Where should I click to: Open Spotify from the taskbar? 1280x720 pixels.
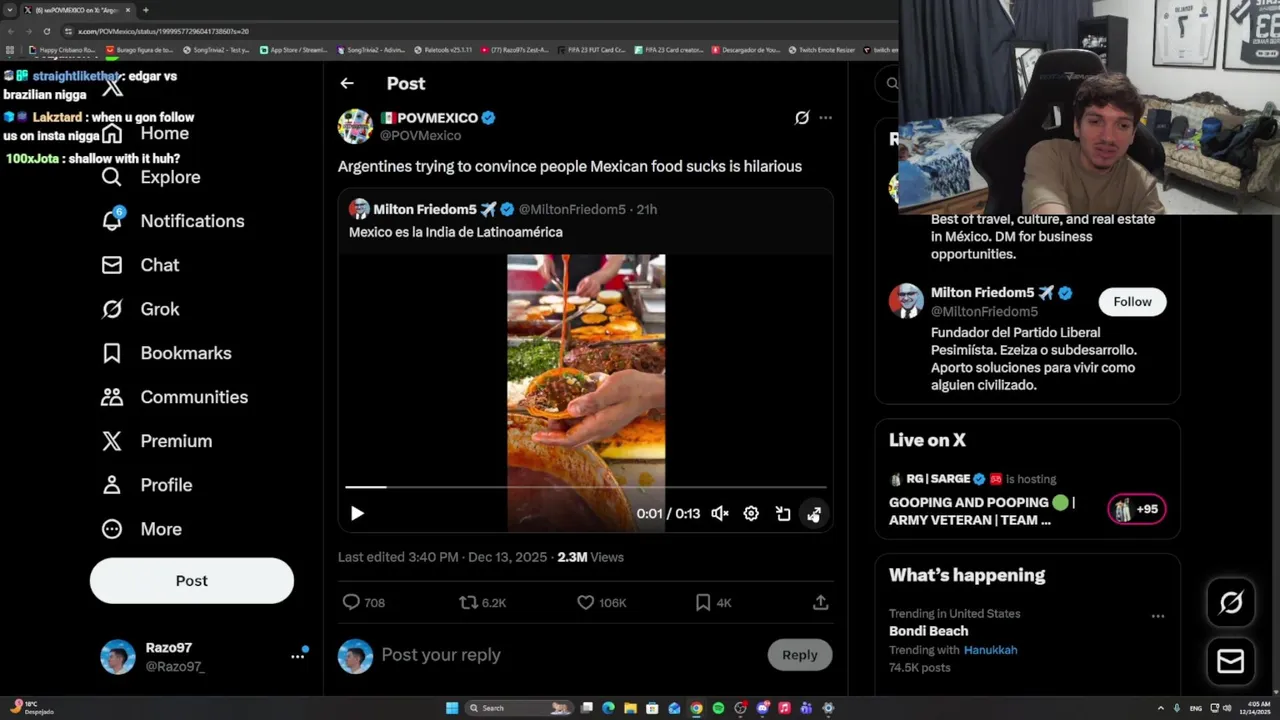pos(718,708)
